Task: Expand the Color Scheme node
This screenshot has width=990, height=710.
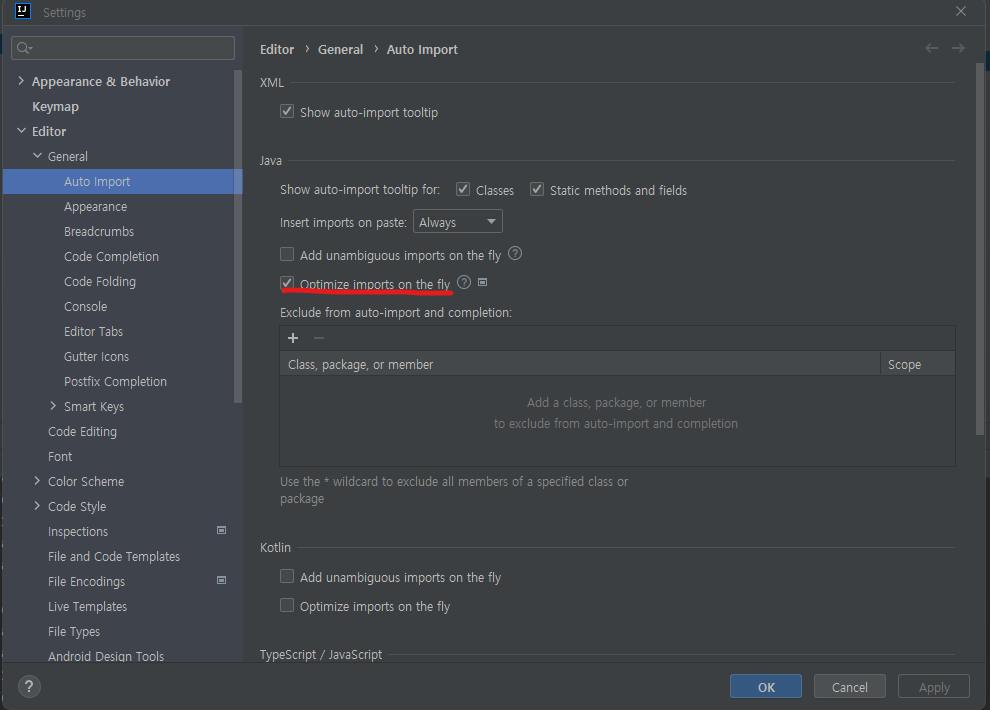Action: click(37, 481)
